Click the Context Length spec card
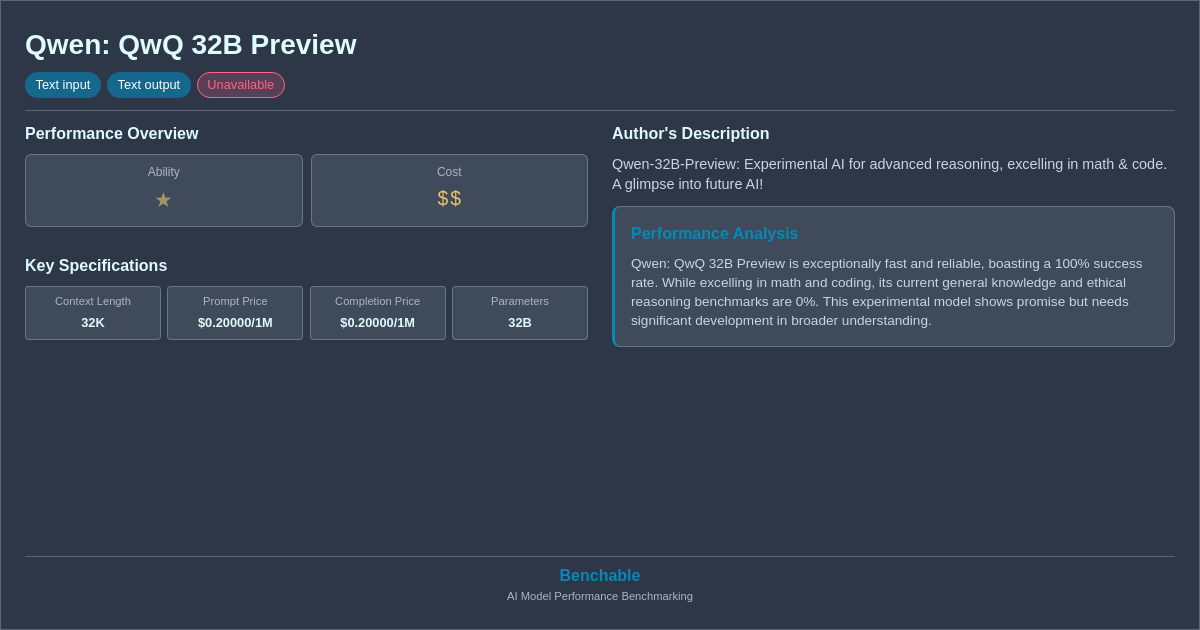The width and height of the screenshot is (1200, 630). pyautogui.click(x=92, y=313)
